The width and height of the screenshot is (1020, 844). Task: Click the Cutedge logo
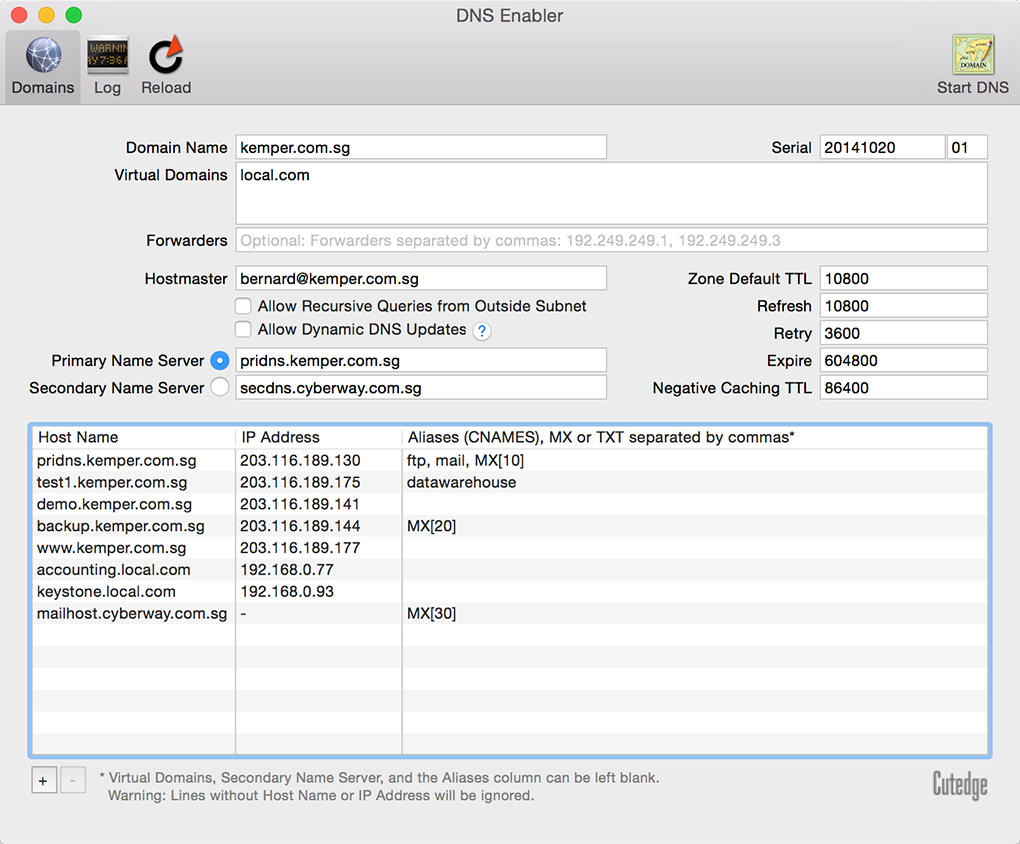click(x=959, y=785)
